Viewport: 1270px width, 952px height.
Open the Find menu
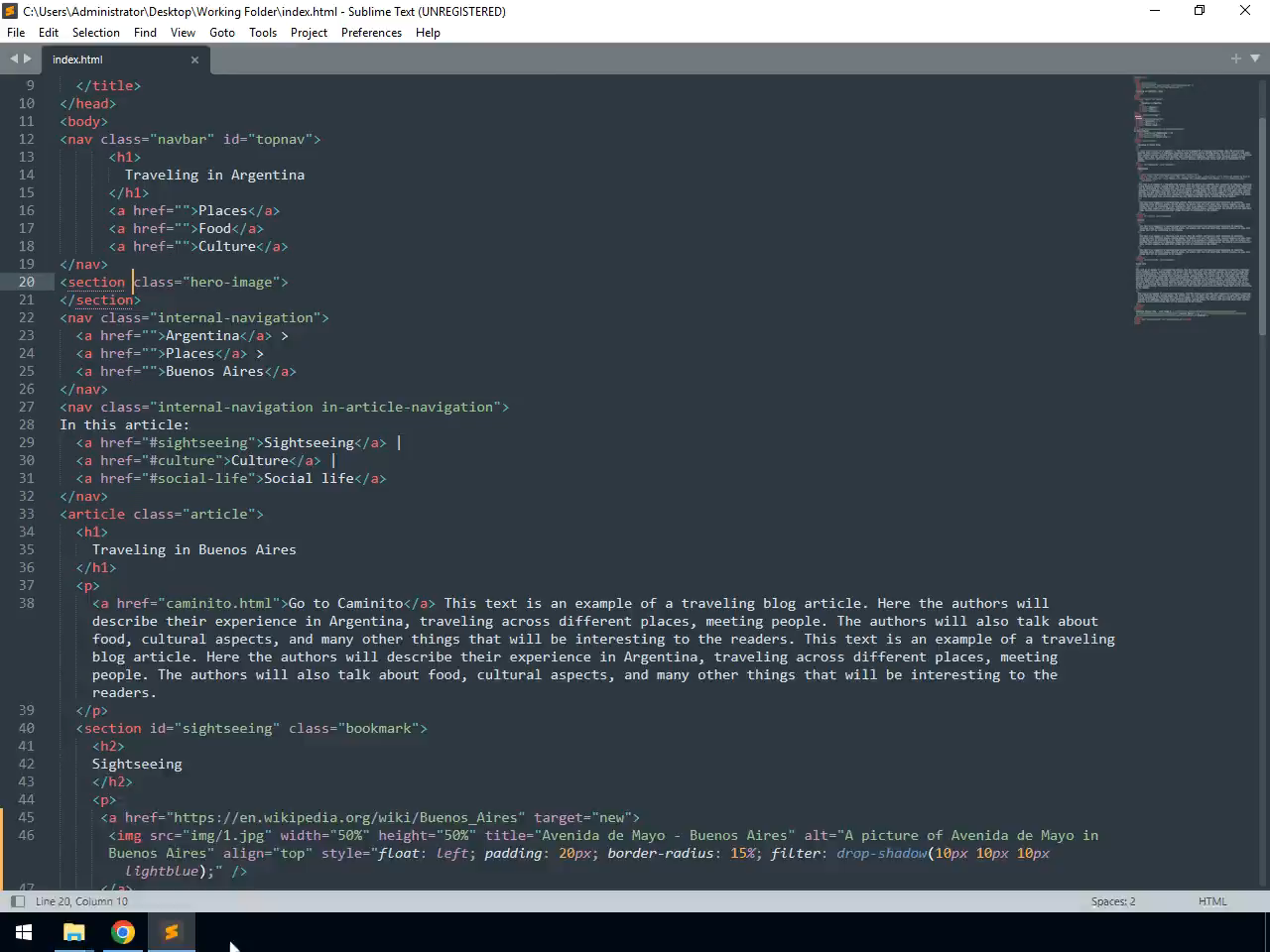click(145, 32)
